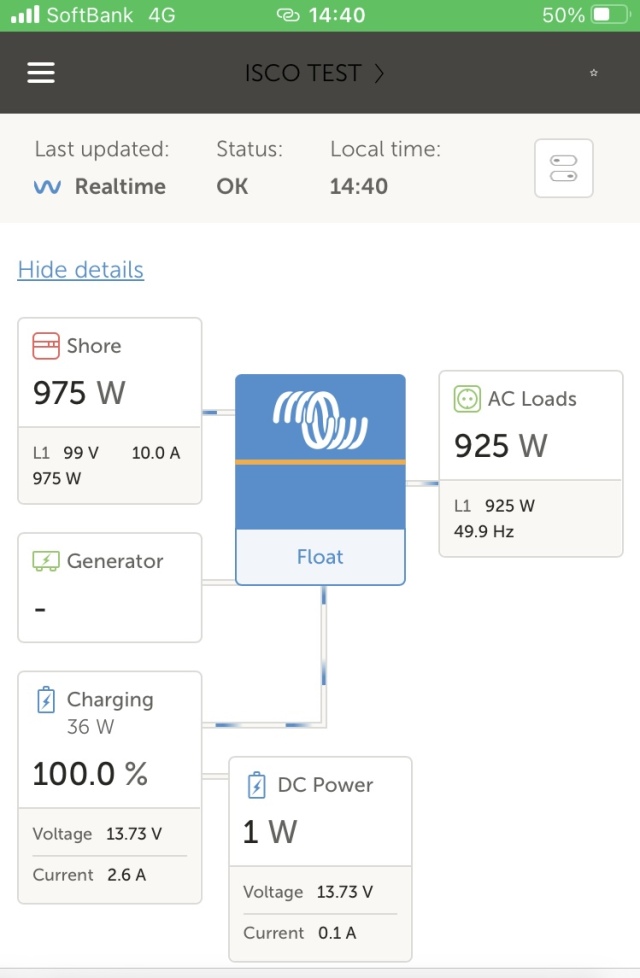Viewport: 640px width, 978px height.
Task: Click the Hide details link
Action: 80,269
